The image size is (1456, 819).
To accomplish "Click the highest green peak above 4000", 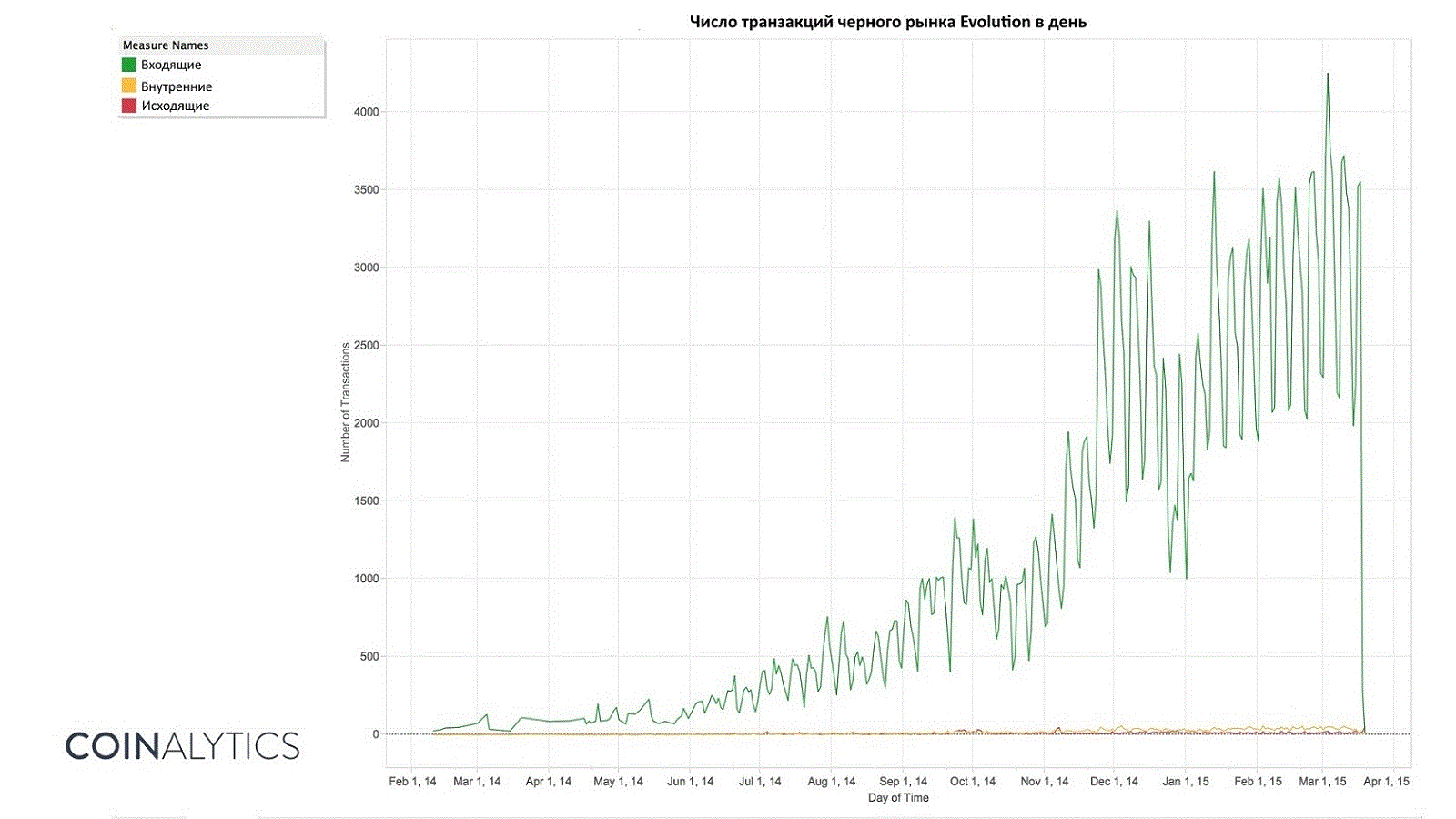I will point(1328,75).
